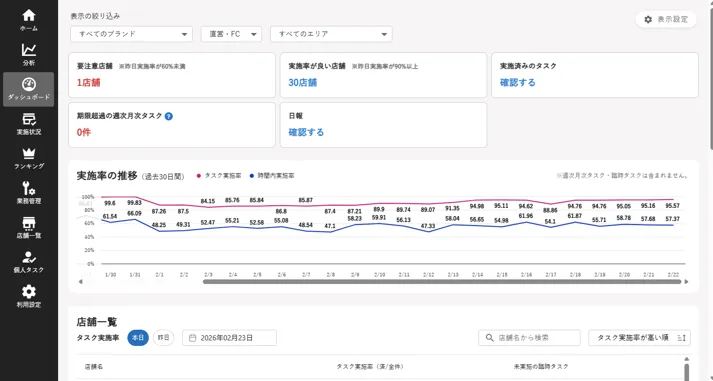Image resolution: width=713 pixels, height=381 pixels.
Task: Open ランキング crown icon
Action: pyautogui.click(x=29, y=154)
